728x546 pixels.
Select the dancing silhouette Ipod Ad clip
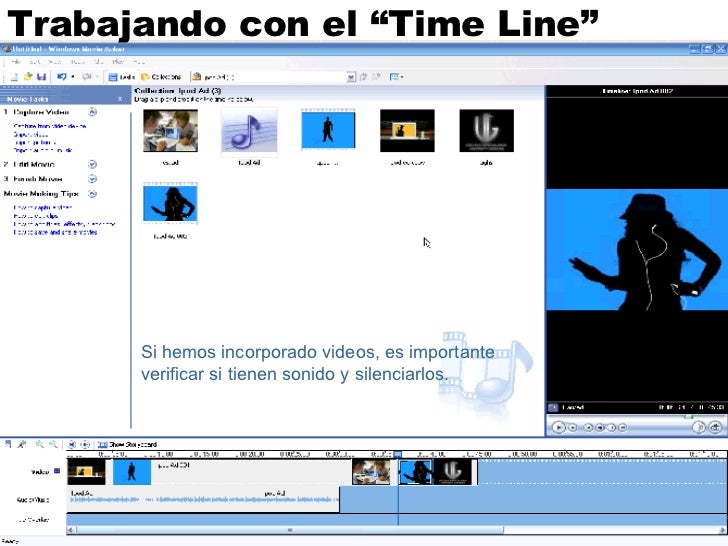coord(170,203)
